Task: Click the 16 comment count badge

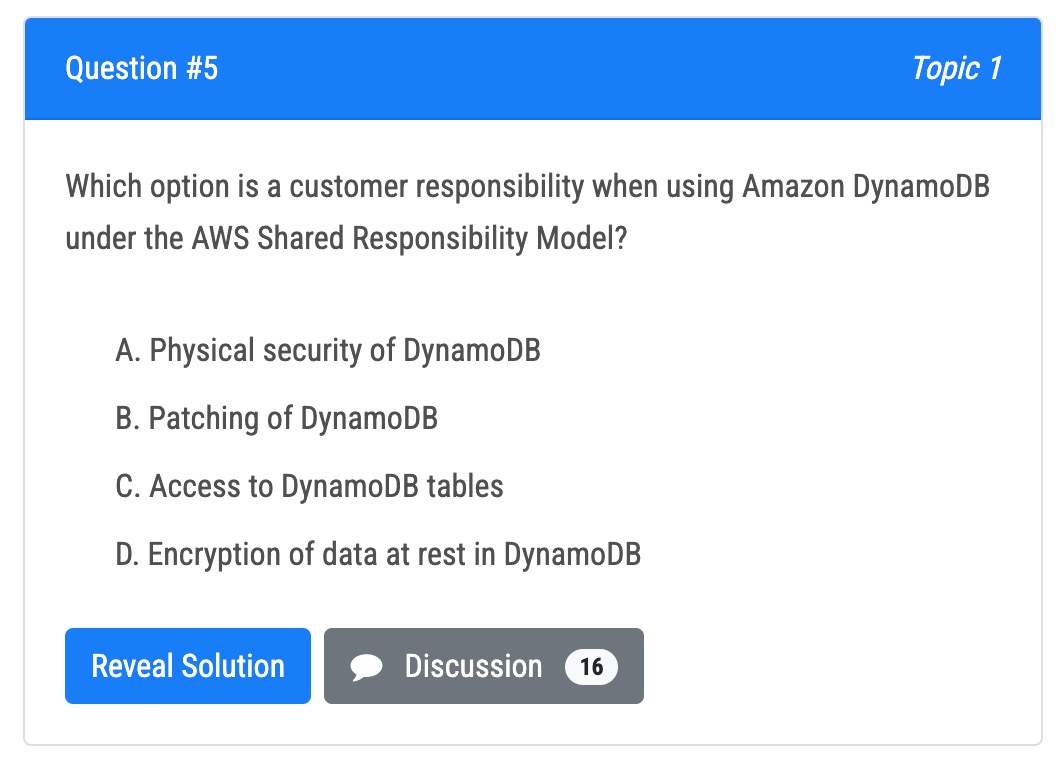Action: click(591, 666)
